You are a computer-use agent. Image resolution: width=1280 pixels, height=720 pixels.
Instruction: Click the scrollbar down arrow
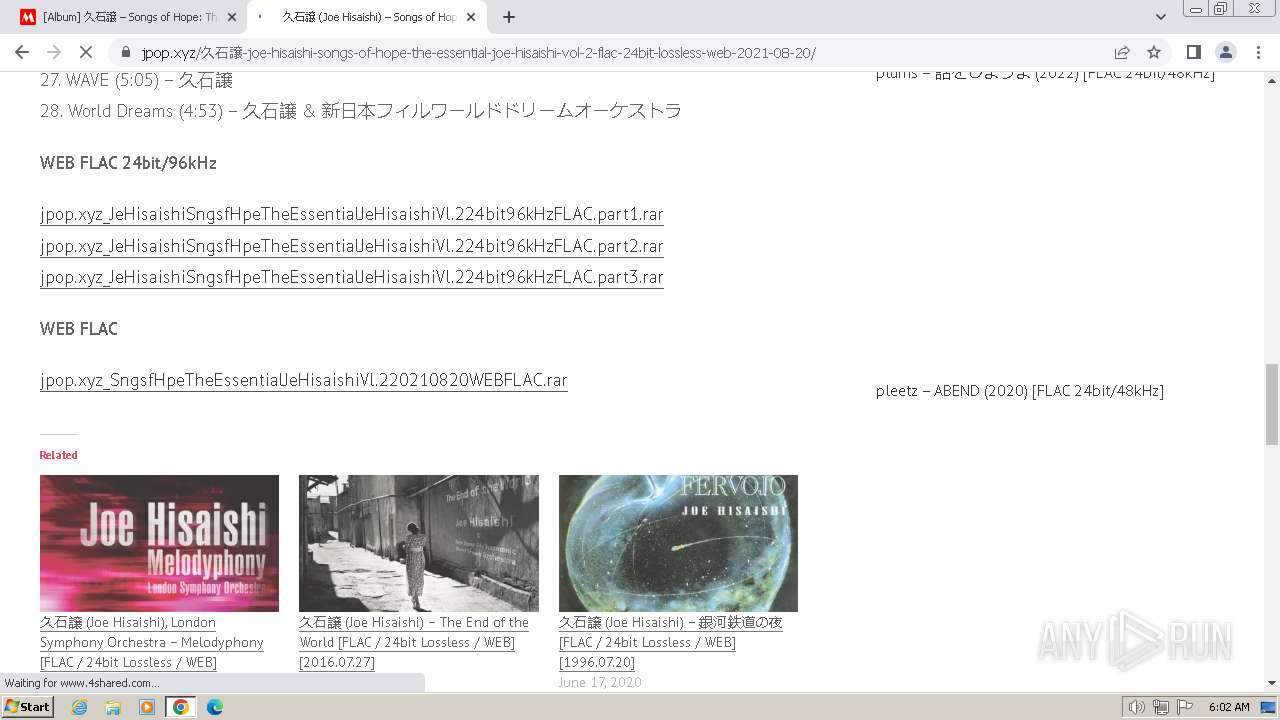point(1272,684)
